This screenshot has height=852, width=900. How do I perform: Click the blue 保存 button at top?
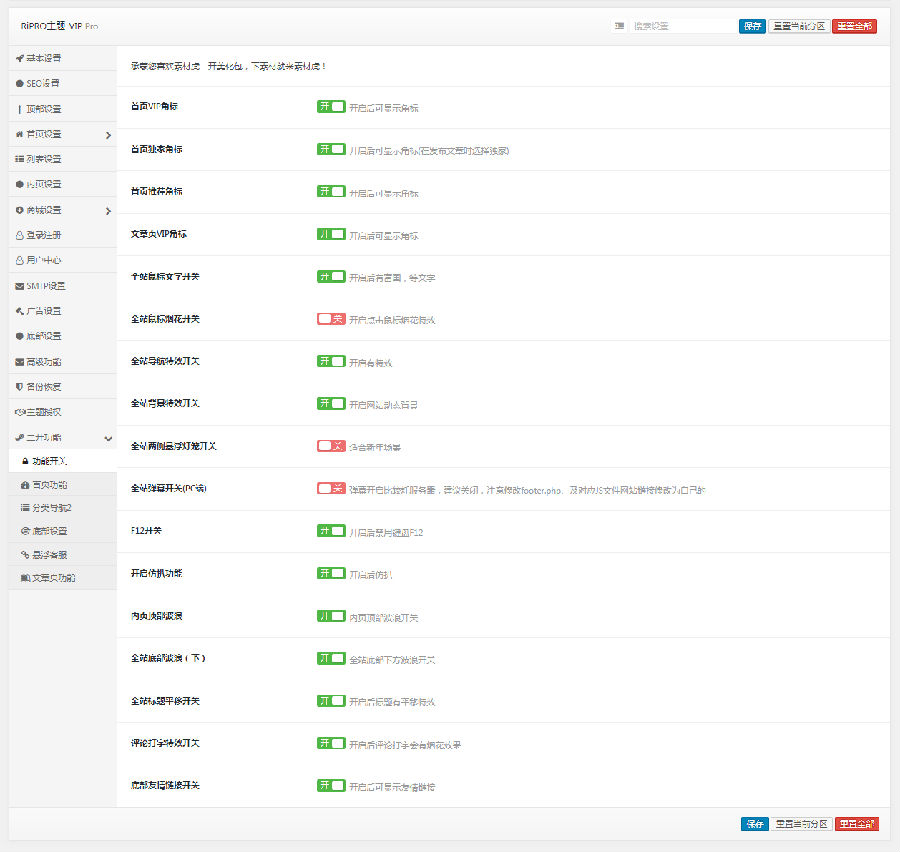[x=752, y=26]
